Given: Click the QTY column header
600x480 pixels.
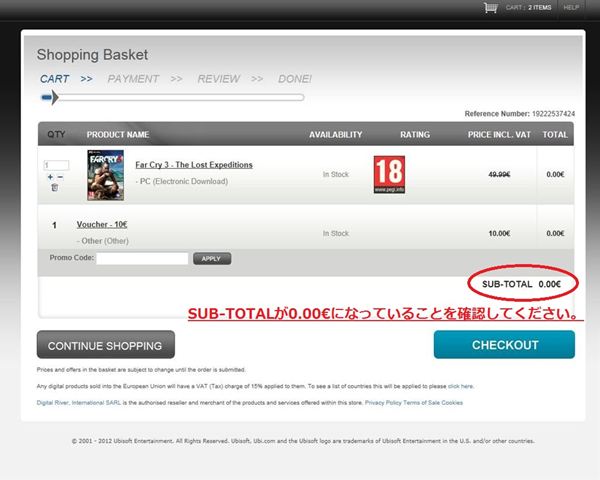Looking at the screenshot, I should (56, 134).
